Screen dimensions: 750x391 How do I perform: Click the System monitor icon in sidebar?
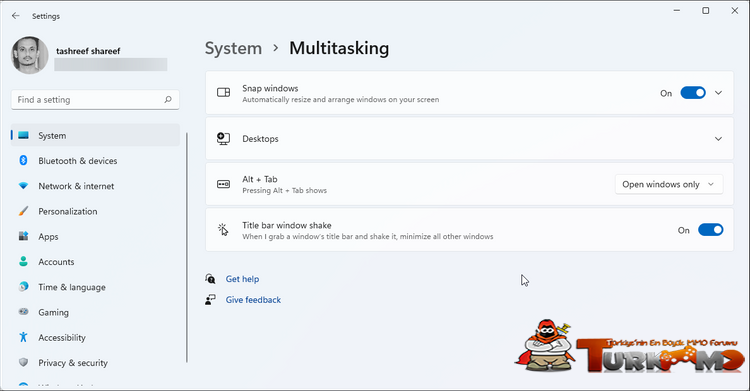point(23,135)
